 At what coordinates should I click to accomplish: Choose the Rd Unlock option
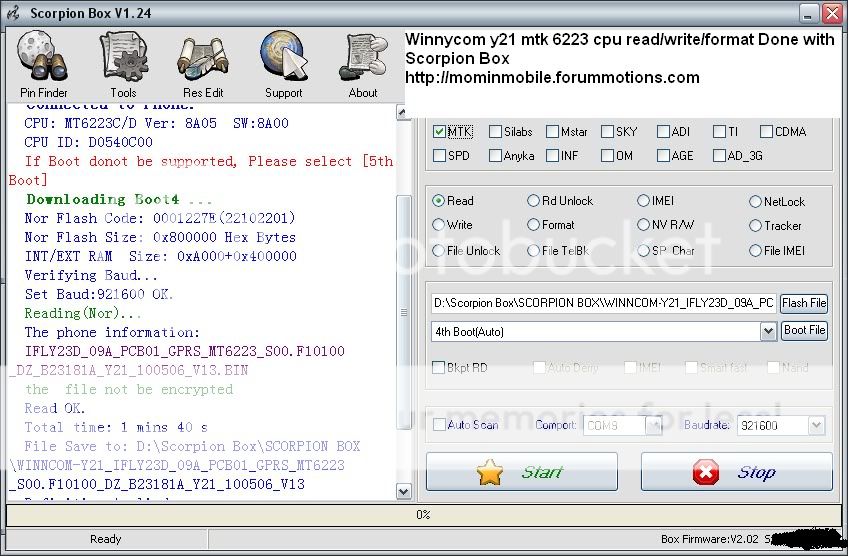(533, 201)
